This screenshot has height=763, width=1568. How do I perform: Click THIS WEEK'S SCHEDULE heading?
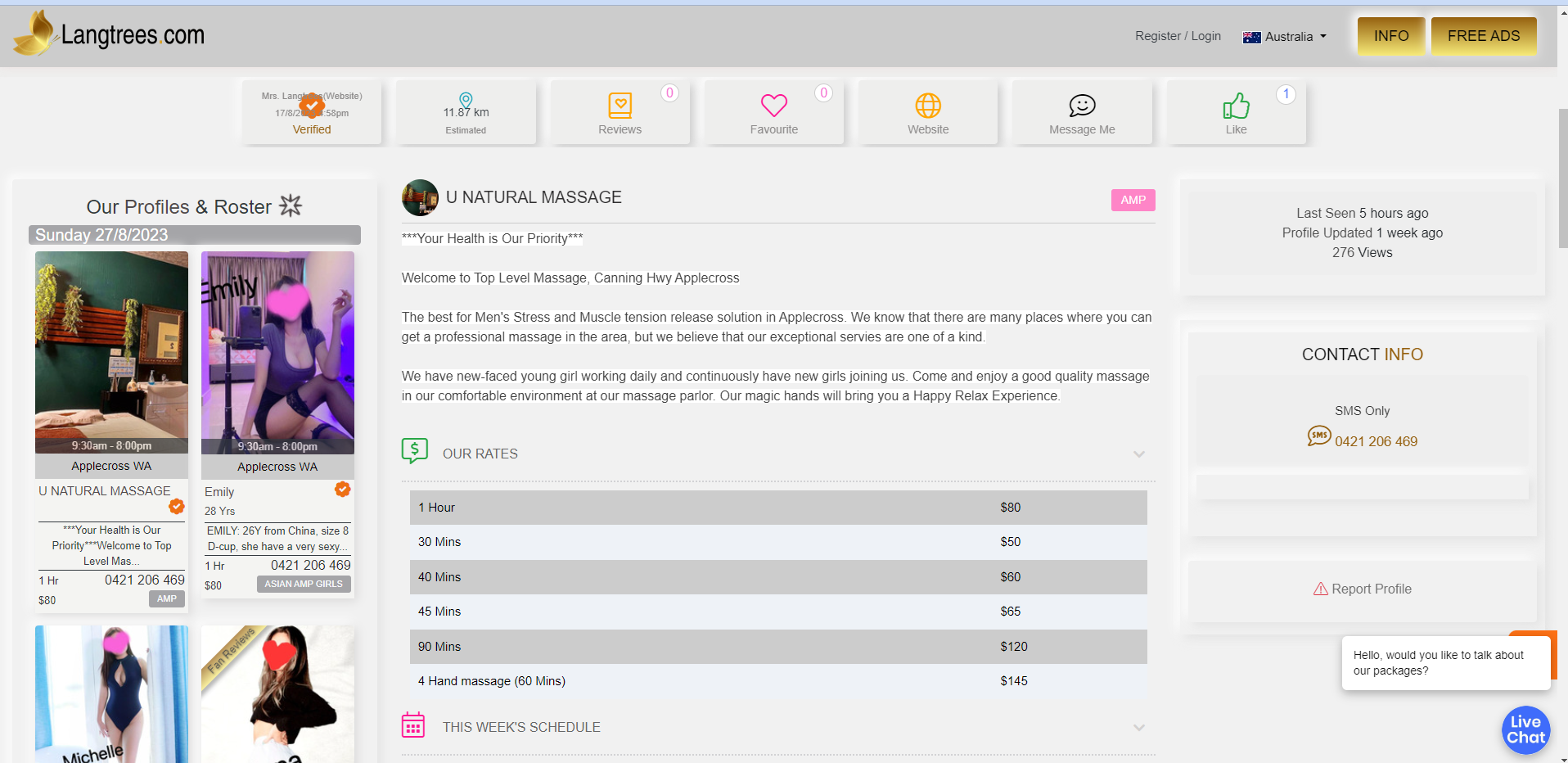[521, 727]
